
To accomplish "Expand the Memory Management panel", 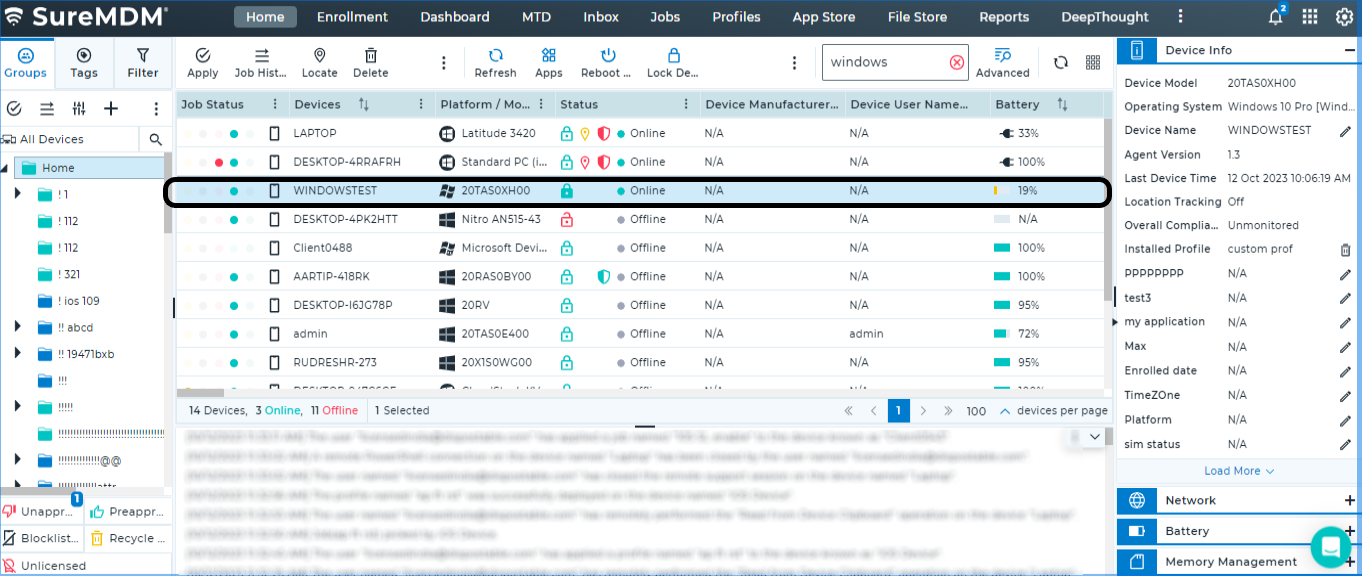I will [1350, 562].
